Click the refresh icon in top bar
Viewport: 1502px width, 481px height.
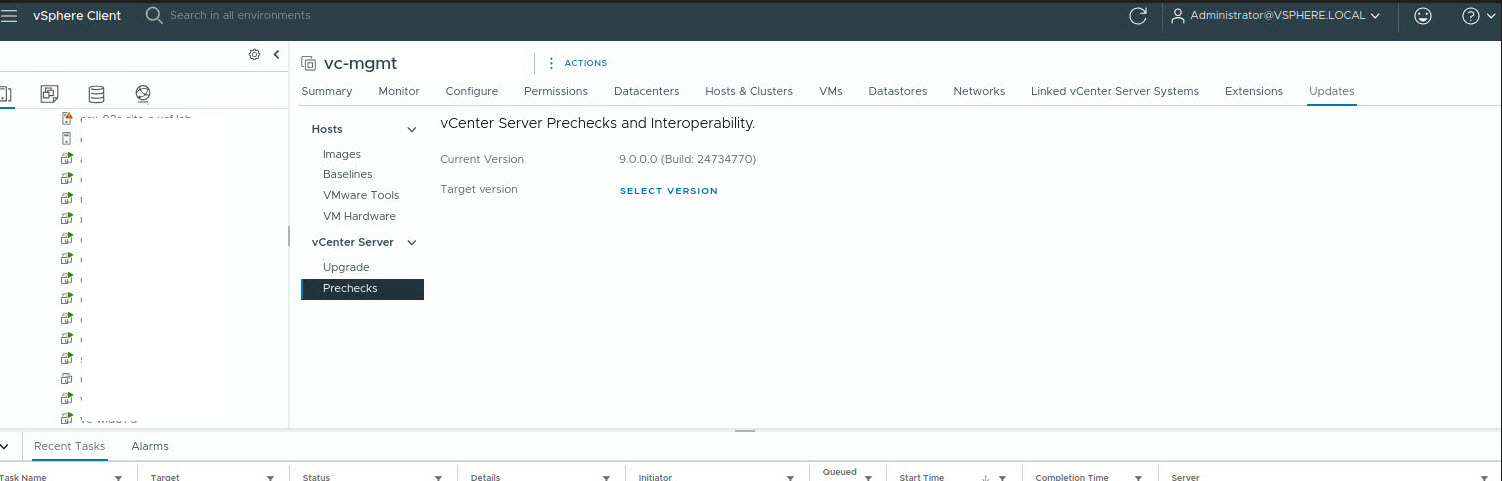(x=1137, y=16)
